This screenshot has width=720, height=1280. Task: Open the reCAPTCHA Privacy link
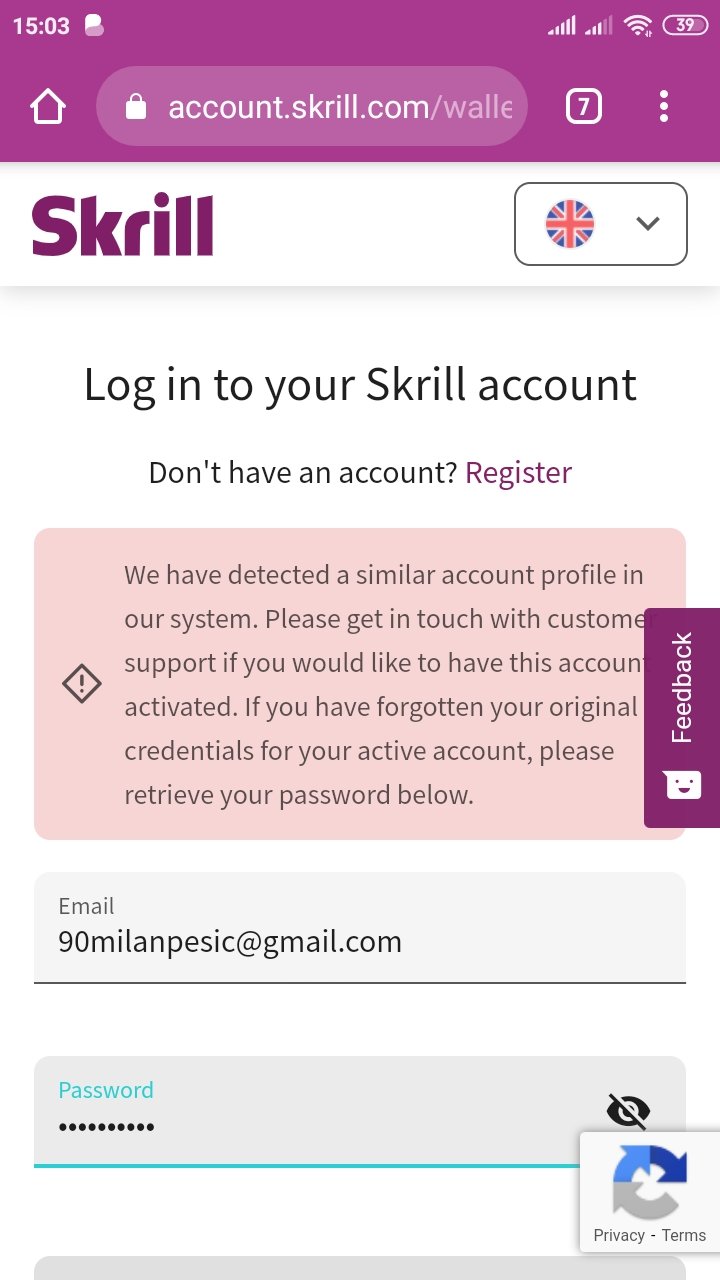[619, 1235]
